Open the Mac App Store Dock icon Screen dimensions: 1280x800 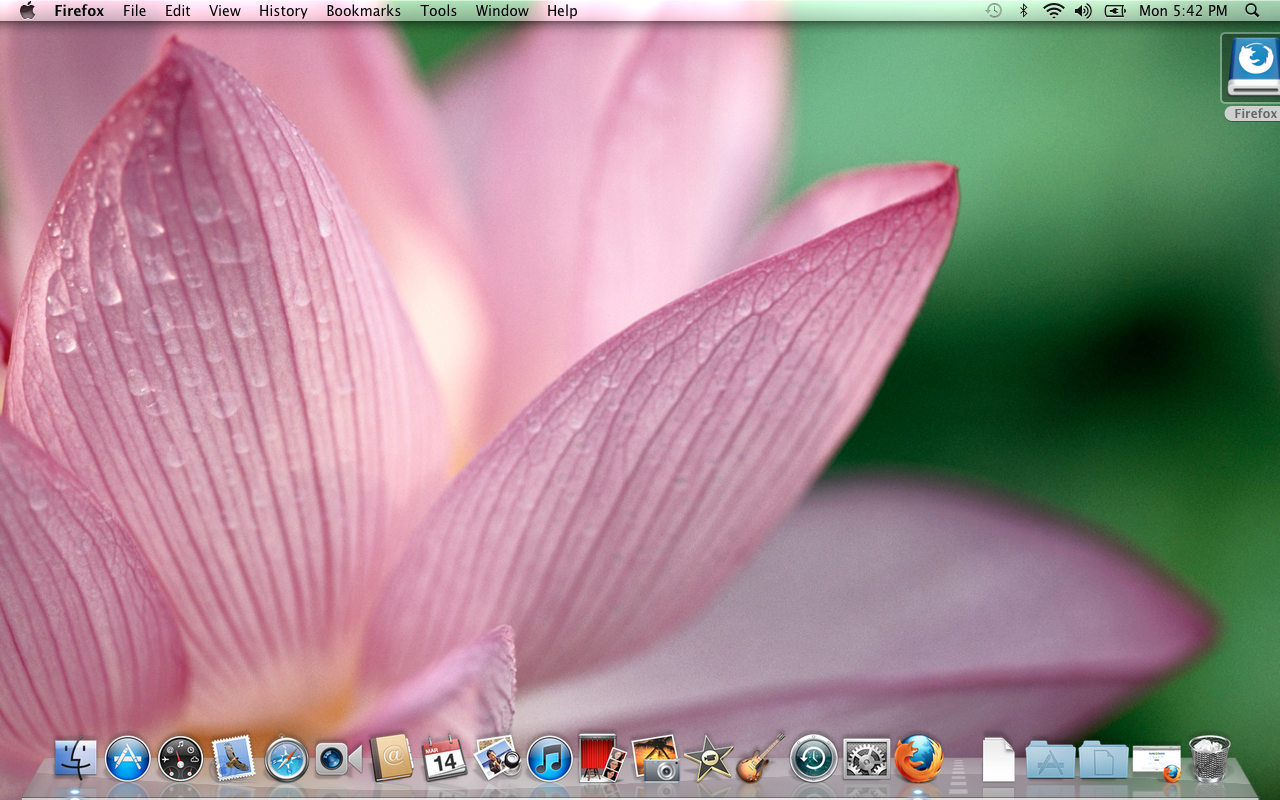(128, 760)
